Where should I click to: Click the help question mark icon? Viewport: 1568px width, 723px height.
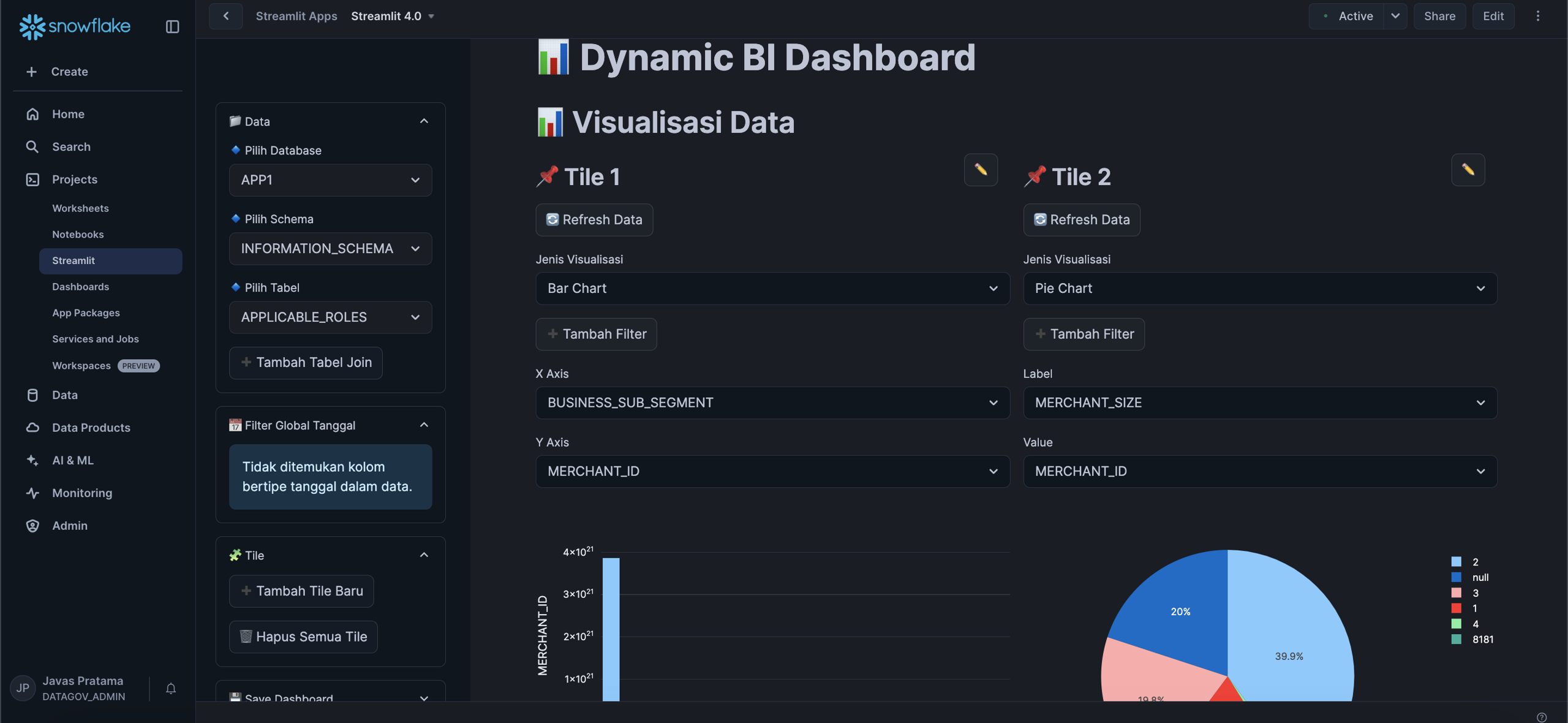tap(1542, 717)
